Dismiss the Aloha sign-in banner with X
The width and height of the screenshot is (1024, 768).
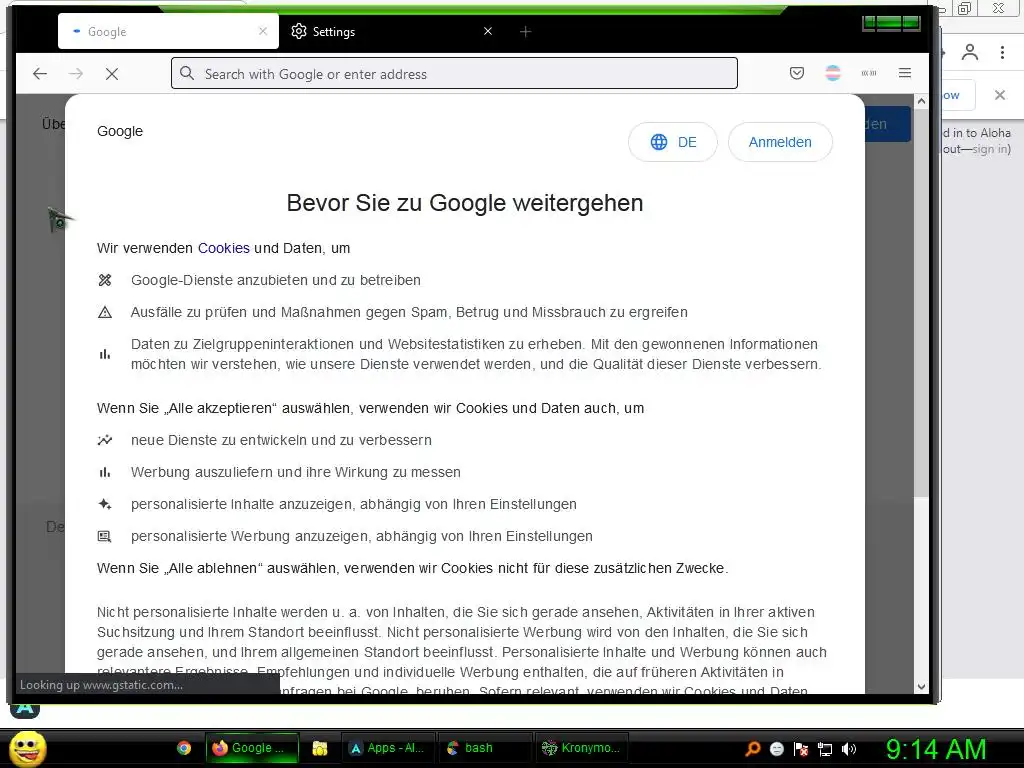[1000, 95]
